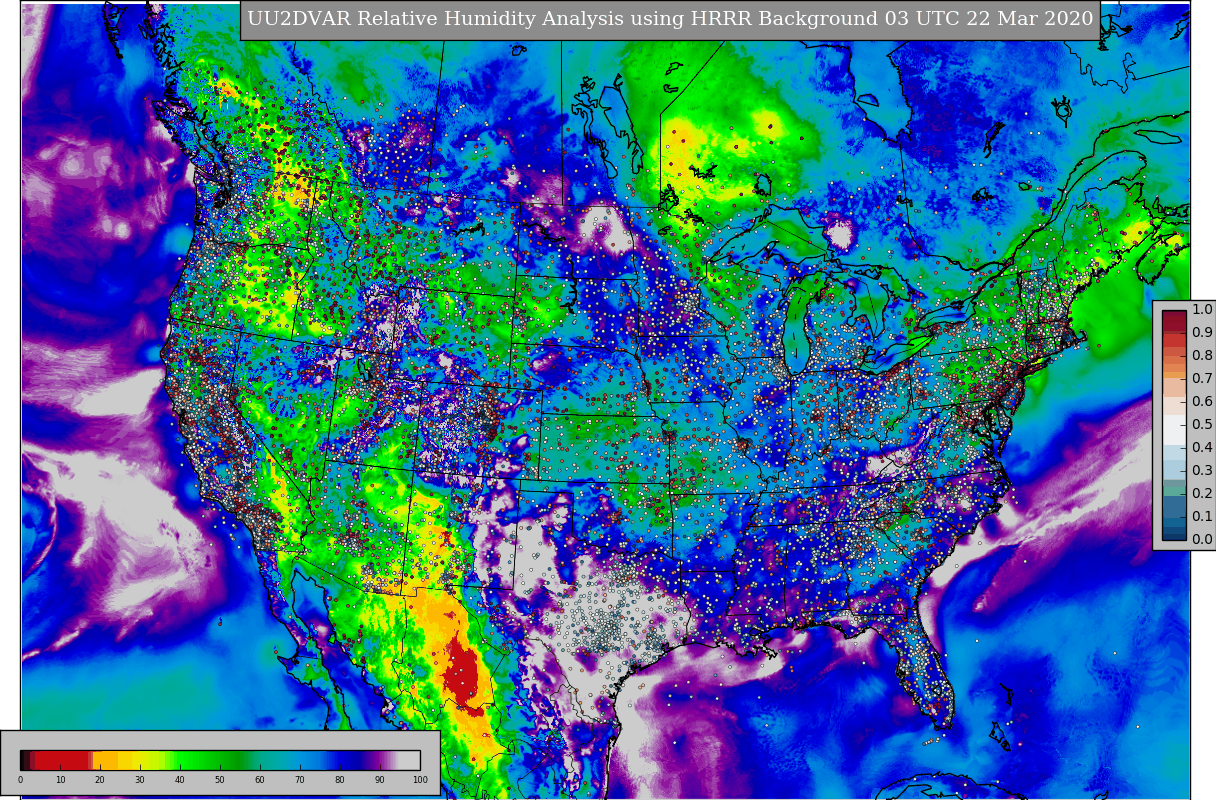The width and height of the screenshot is (1216, 800).
Task: Pick the solid red band on the humidity colorbar
Action: coord(62,760)
